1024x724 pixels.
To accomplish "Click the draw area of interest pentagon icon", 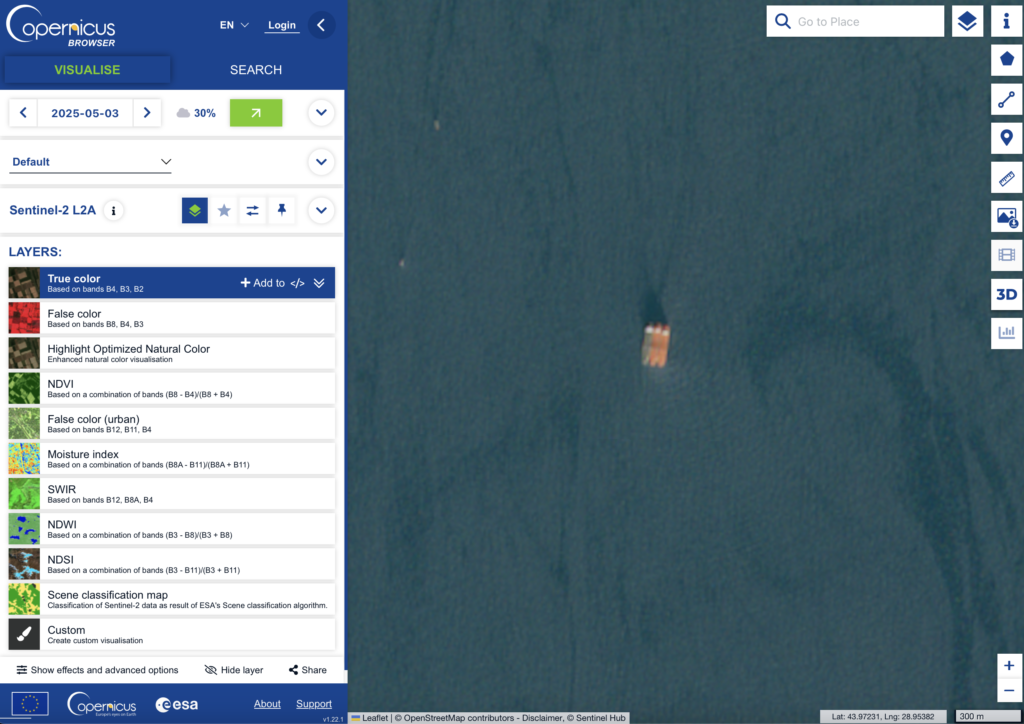I will 1006,59.
